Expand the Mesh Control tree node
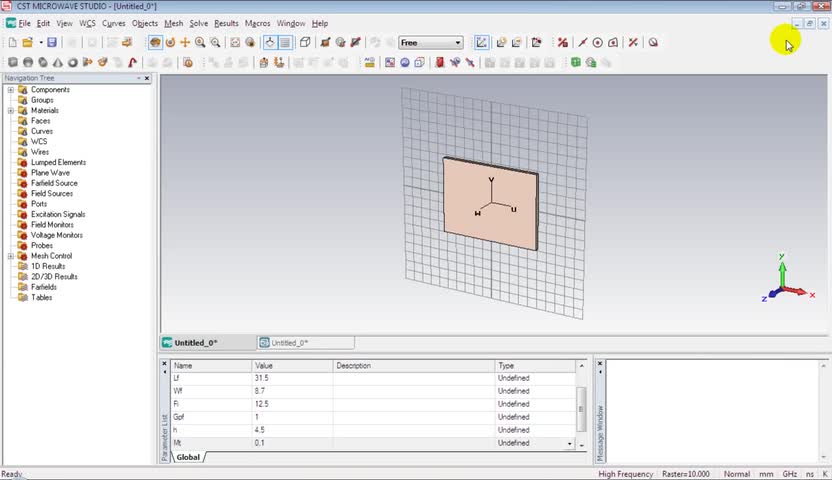This screenshot has width=832, height=480. click(x=10, y=256)
